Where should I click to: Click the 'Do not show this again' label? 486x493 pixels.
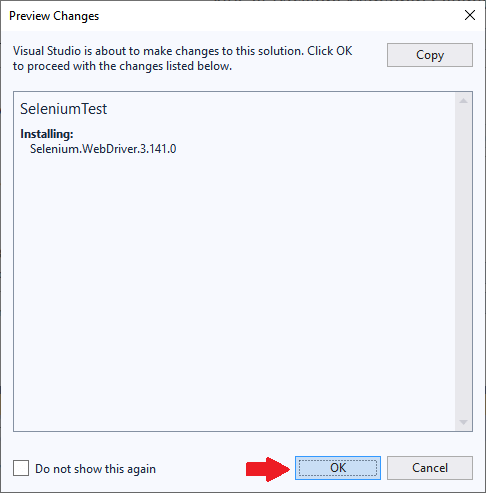click(x=95, y=469)
